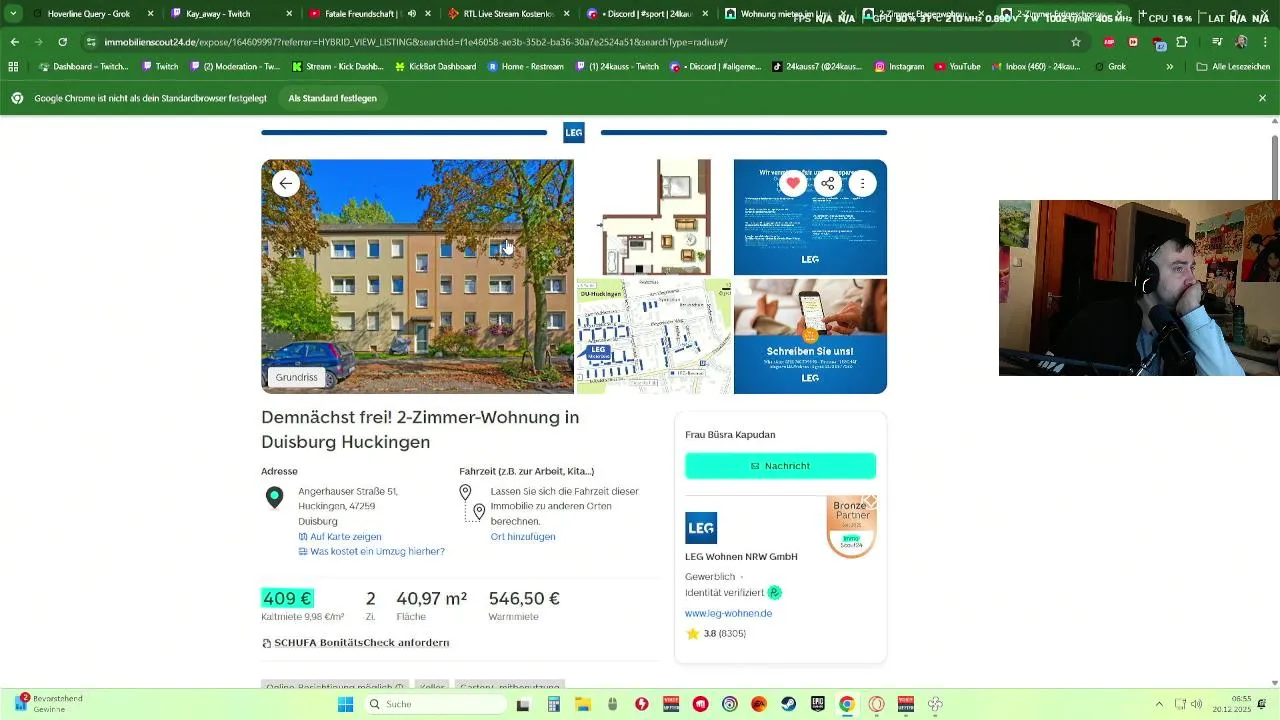Open Instagram bookmark
The width and height of the screenshot is (1280, 720).
click(900, 66)
